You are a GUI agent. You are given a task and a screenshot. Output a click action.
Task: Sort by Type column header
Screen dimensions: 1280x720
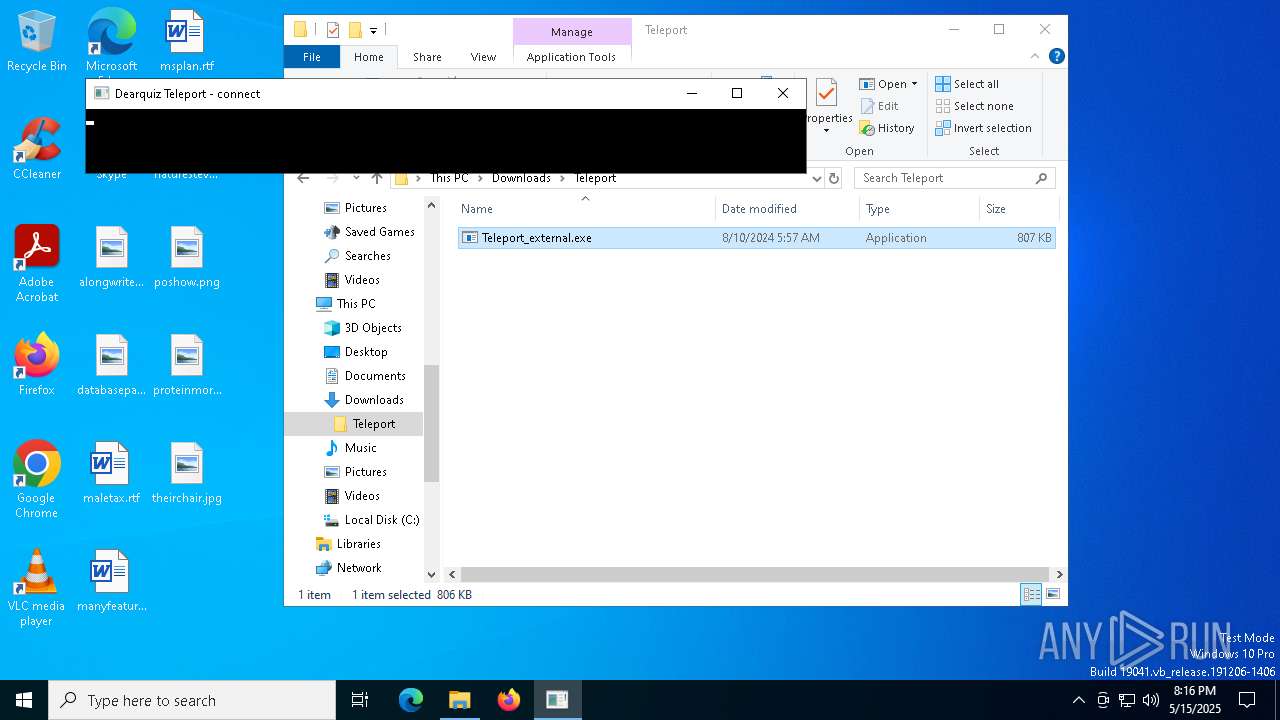[x=919, y=209]
